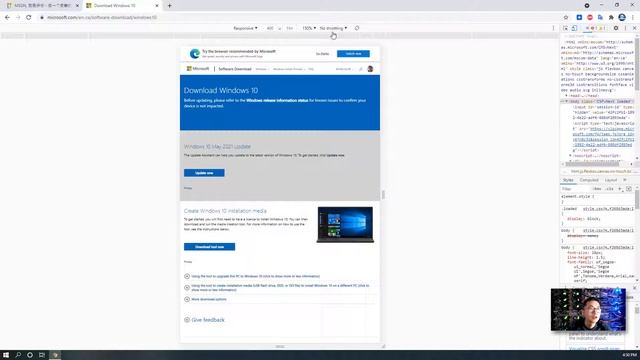Click the Edge browser logo in banner
This screenshot has width=640, height=360.
pos(195,53)
